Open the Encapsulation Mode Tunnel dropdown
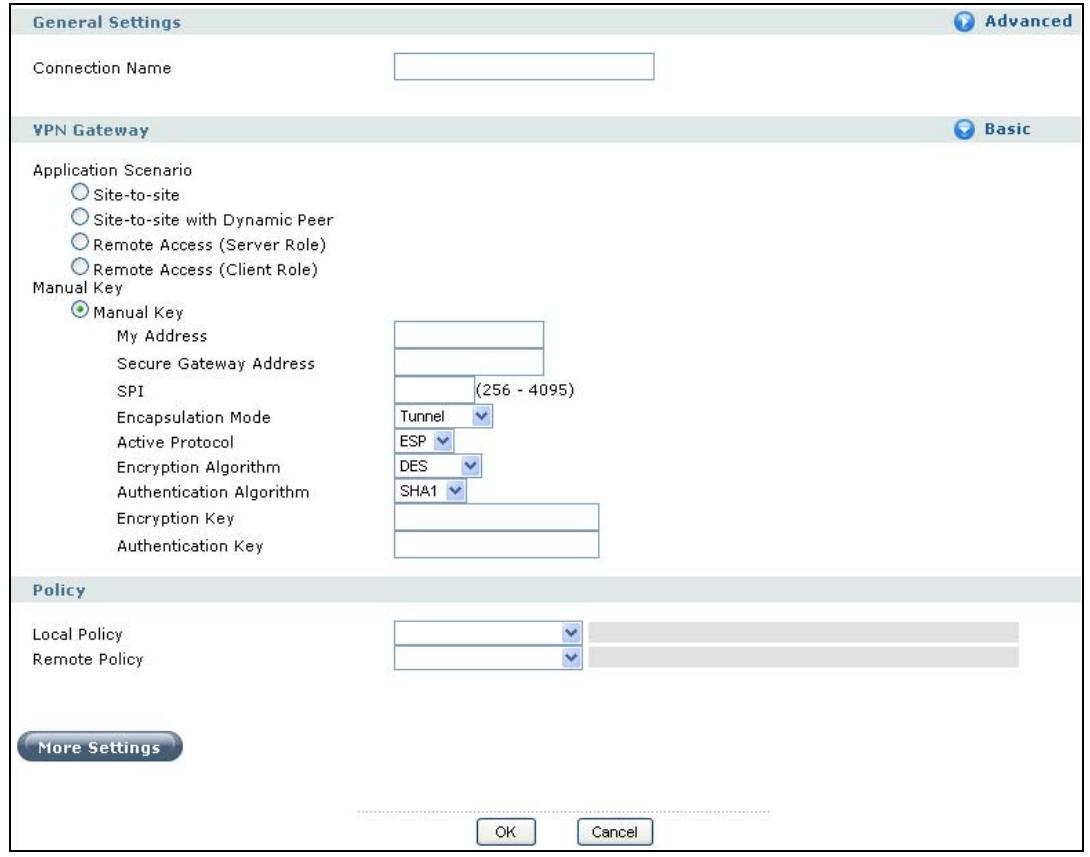The height and width of the screenshot is (857, 1090). (443, 416)
